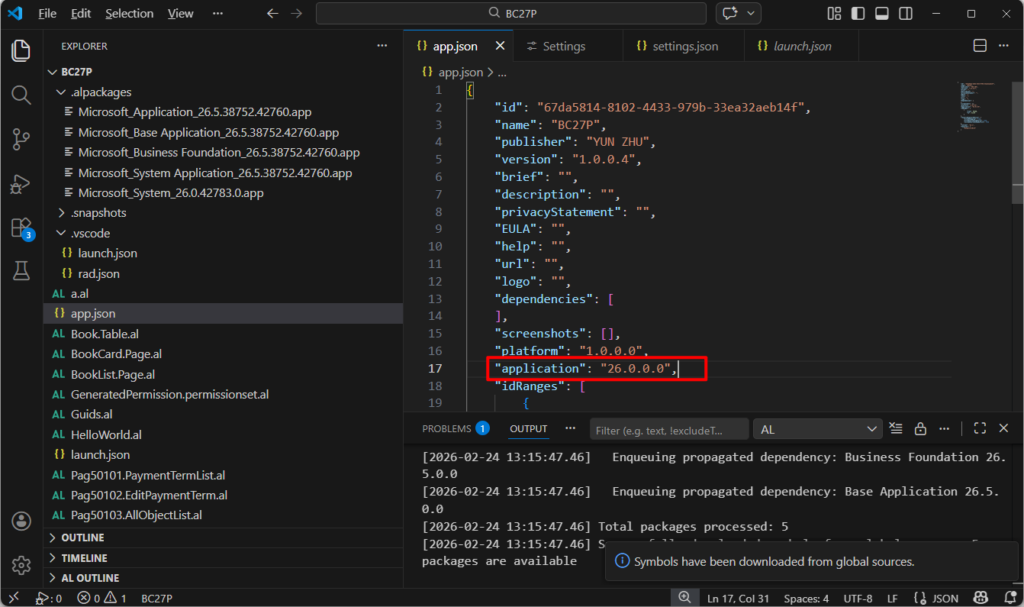Screen dimensions: 1024x607
Task: Expand the .snapshots folder
Action: (98, 213)
